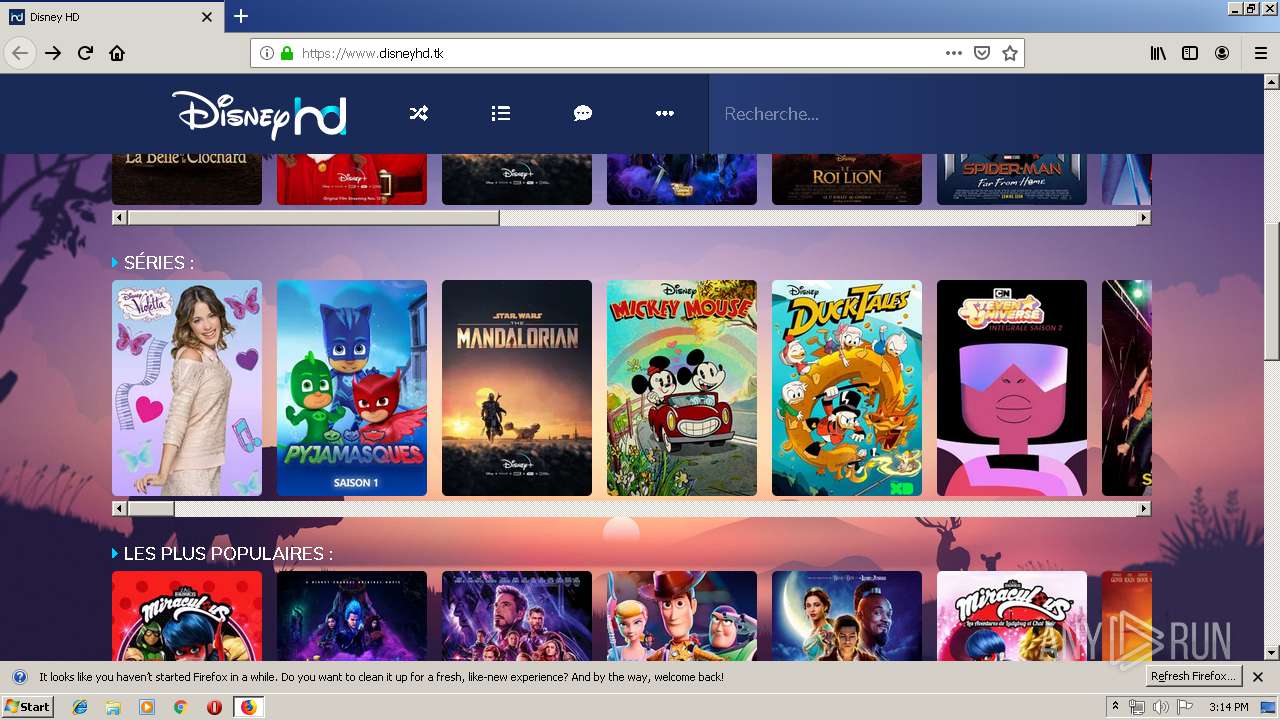1280x720 pixels.
Task: Open the Windows Start menu
Action: pos(28,707)
